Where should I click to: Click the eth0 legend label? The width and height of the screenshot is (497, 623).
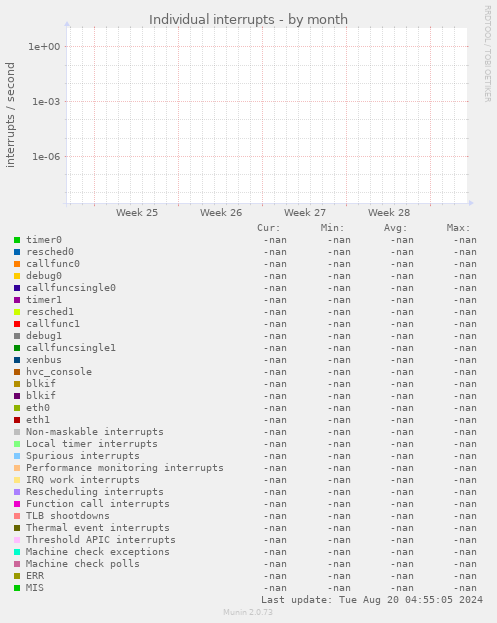pos(38,408)
